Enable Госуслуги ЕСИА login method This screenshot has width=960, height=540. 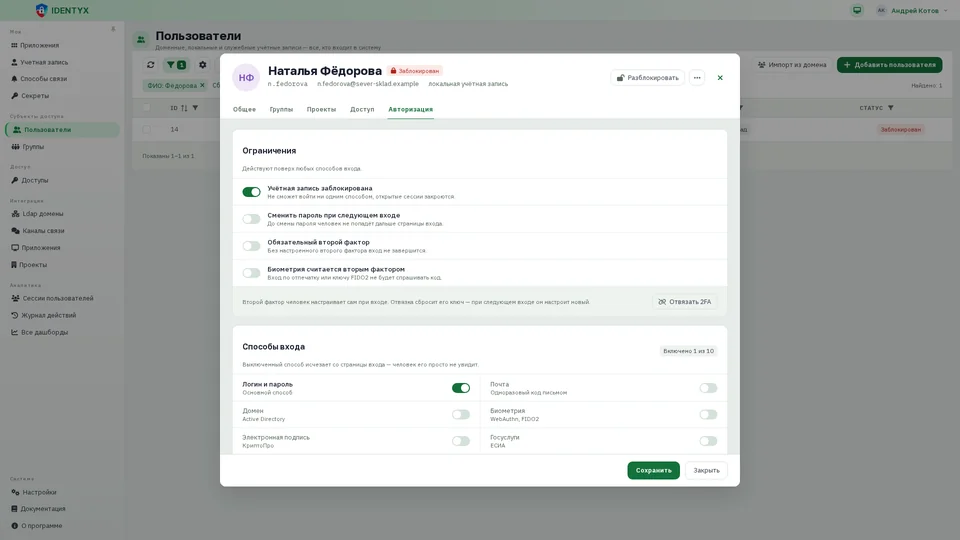[708, 441]
